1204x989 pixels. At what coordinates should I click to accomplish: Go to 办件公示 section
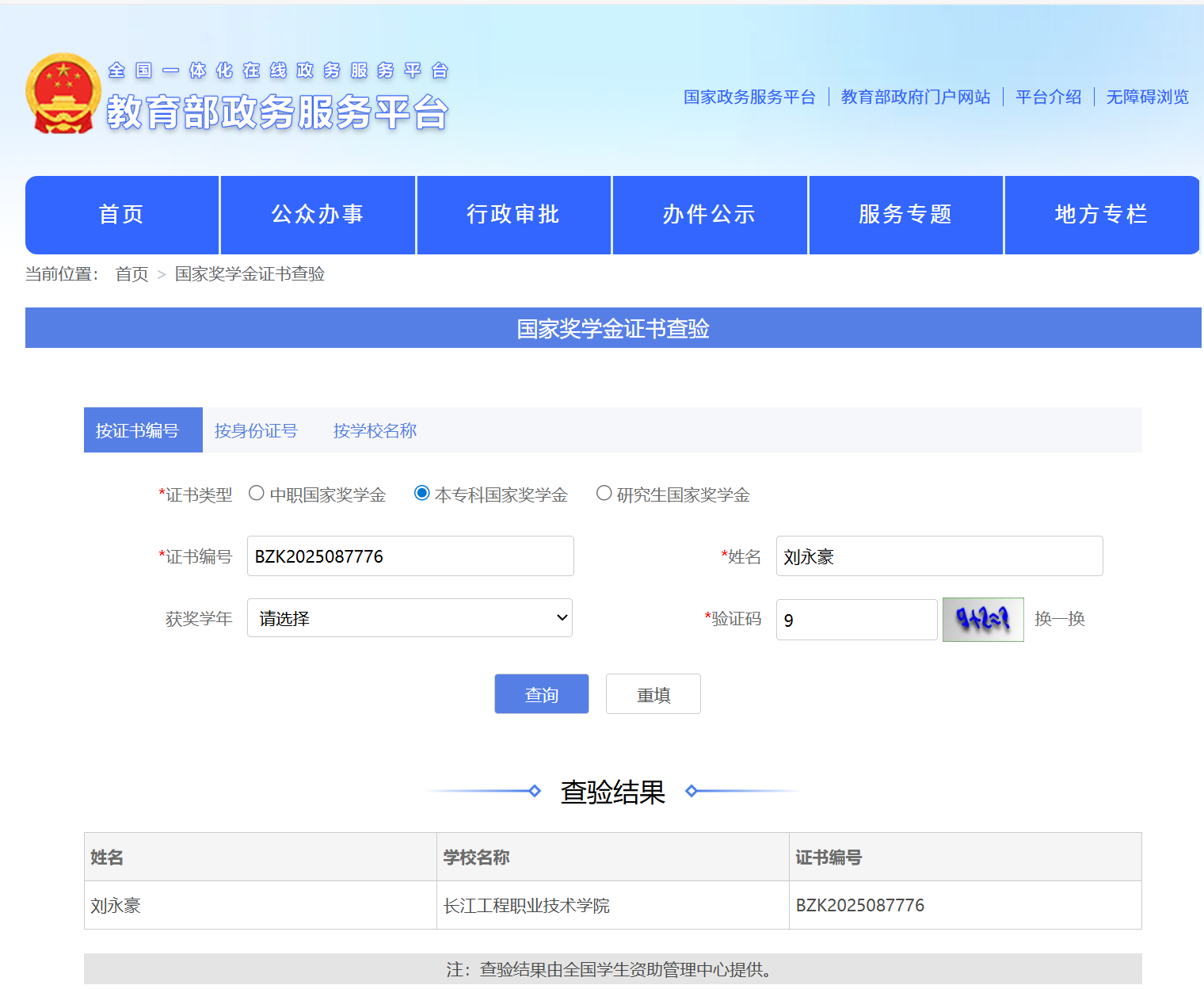coord(709,215)
